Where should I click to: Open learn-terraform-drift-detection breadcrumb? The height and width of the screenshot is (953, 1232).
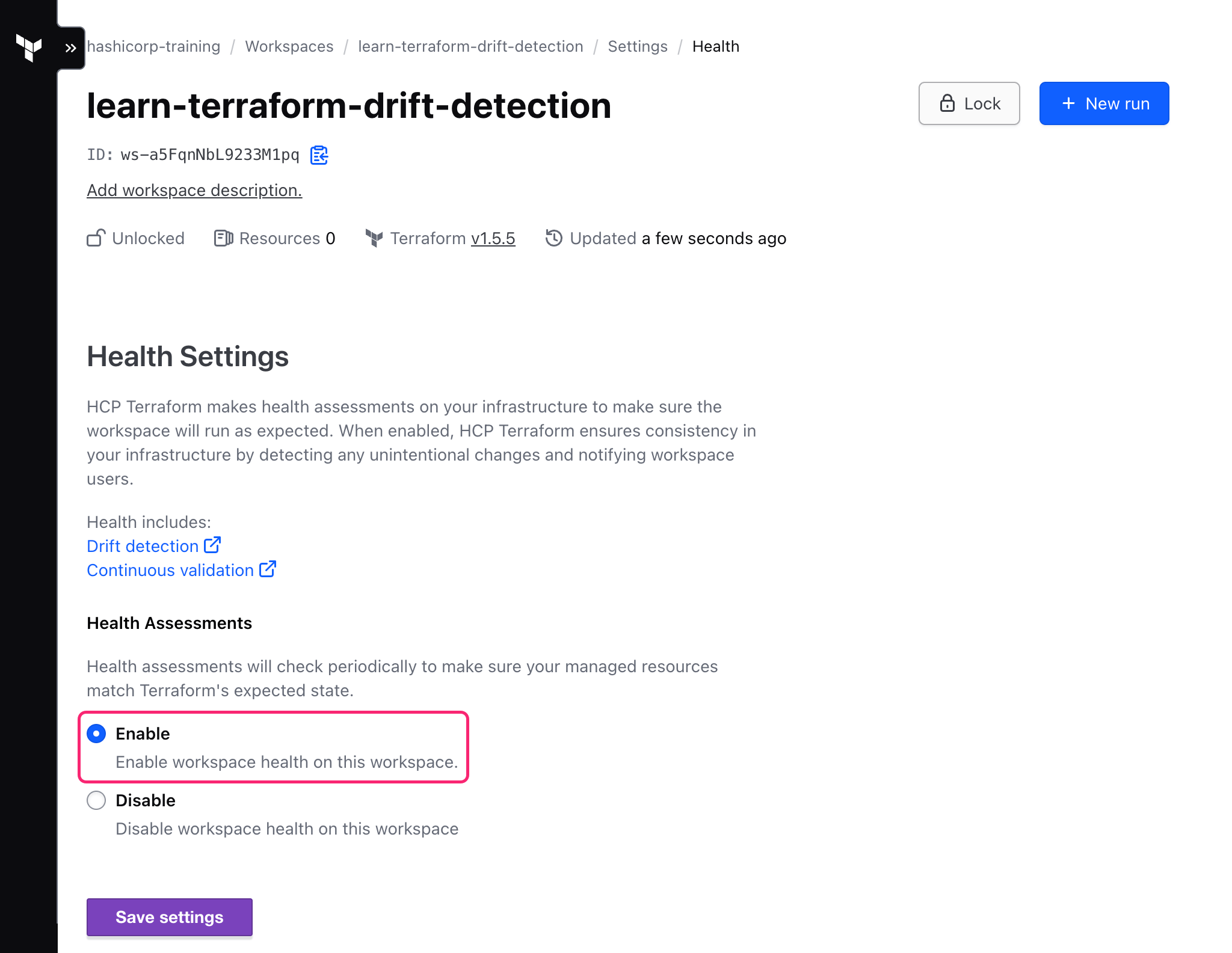470,46
